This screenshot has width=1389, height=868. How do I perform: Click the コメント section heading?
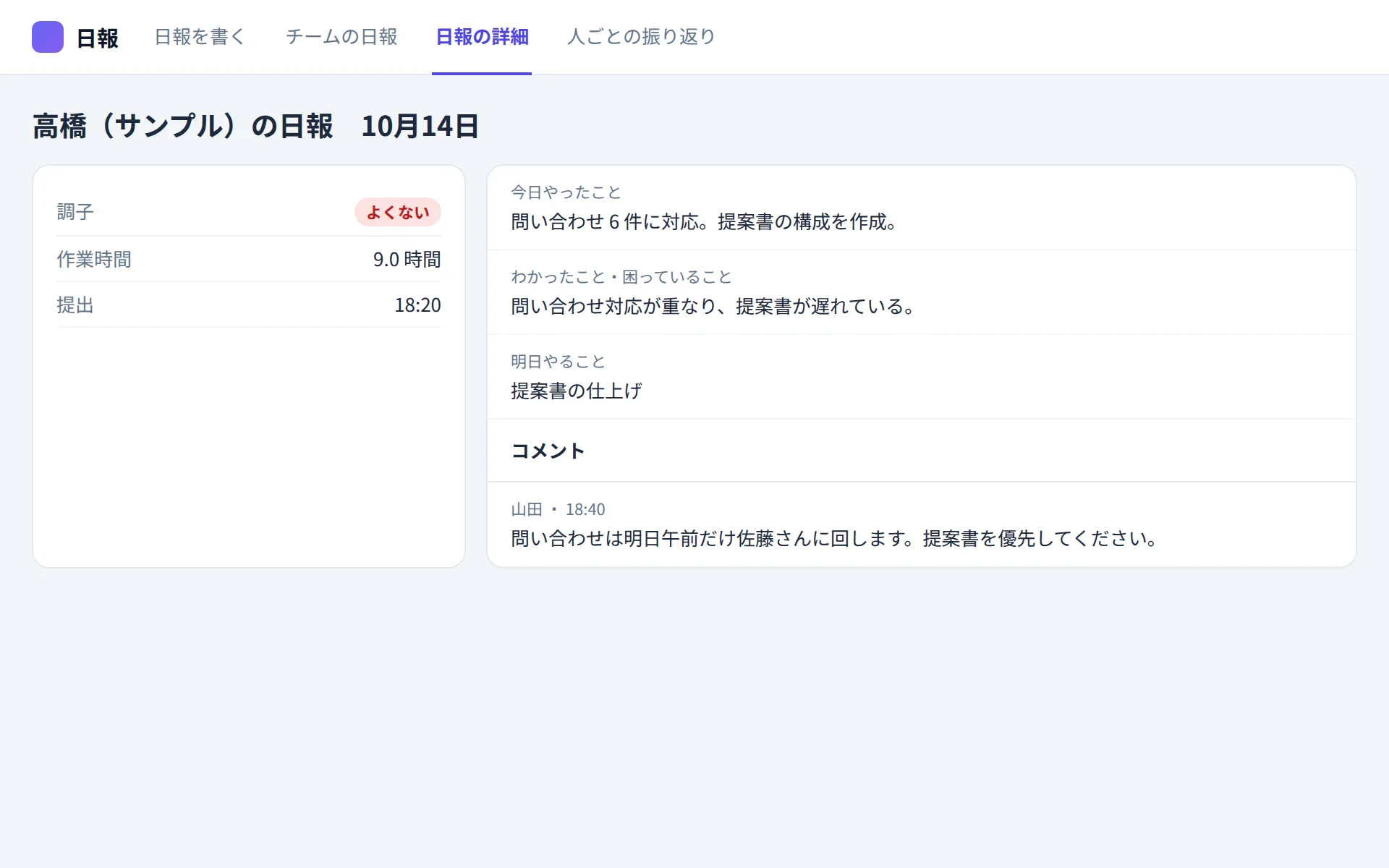click(548, 451)
